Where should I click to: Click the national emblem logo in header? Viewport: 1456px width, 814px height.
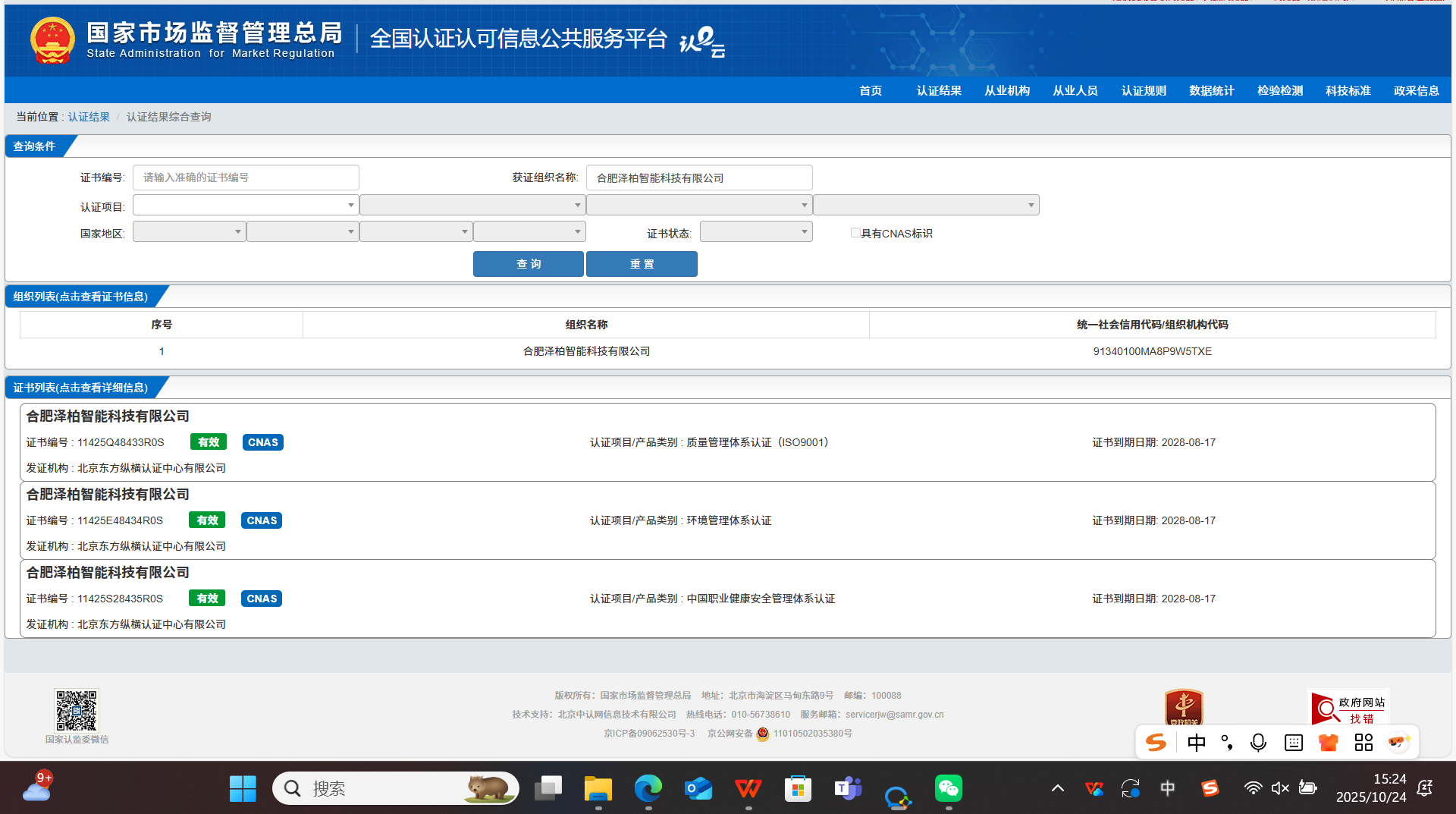52,40
